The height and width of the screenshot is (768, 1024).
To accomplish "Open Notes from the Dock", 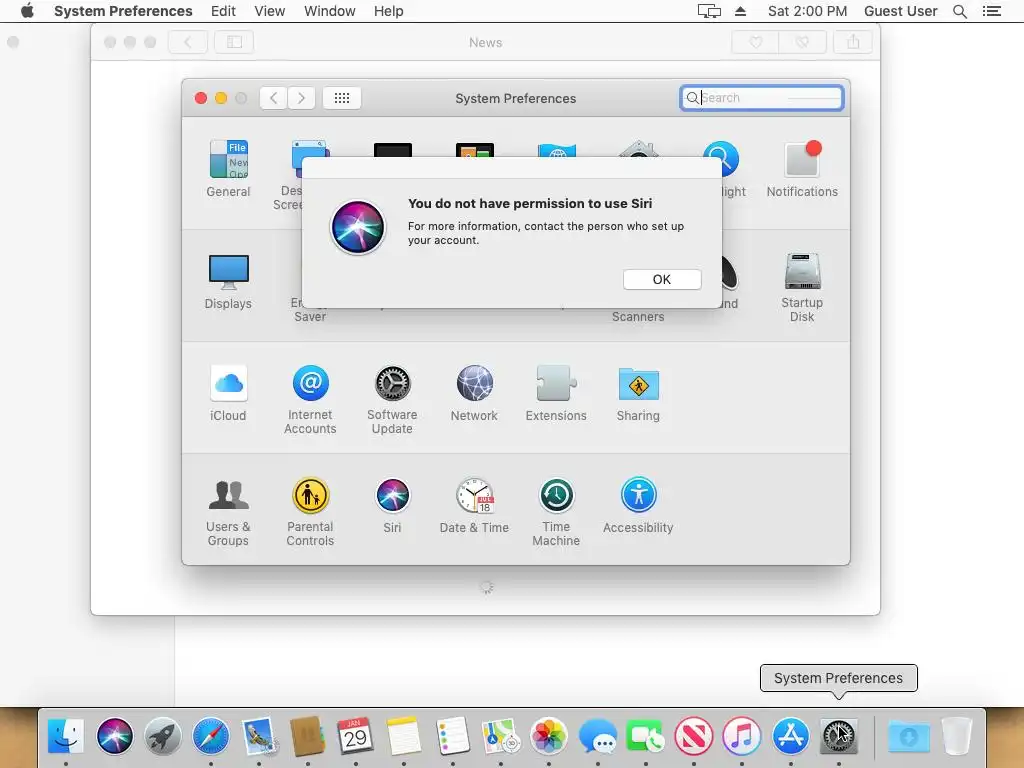I will point(404,736).
